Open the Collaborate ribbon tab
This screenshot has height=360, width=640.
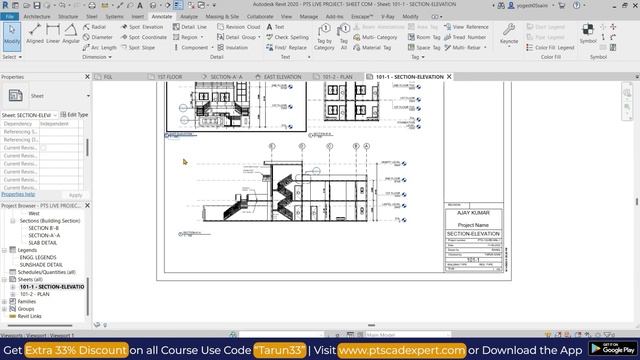click(260, 17)
